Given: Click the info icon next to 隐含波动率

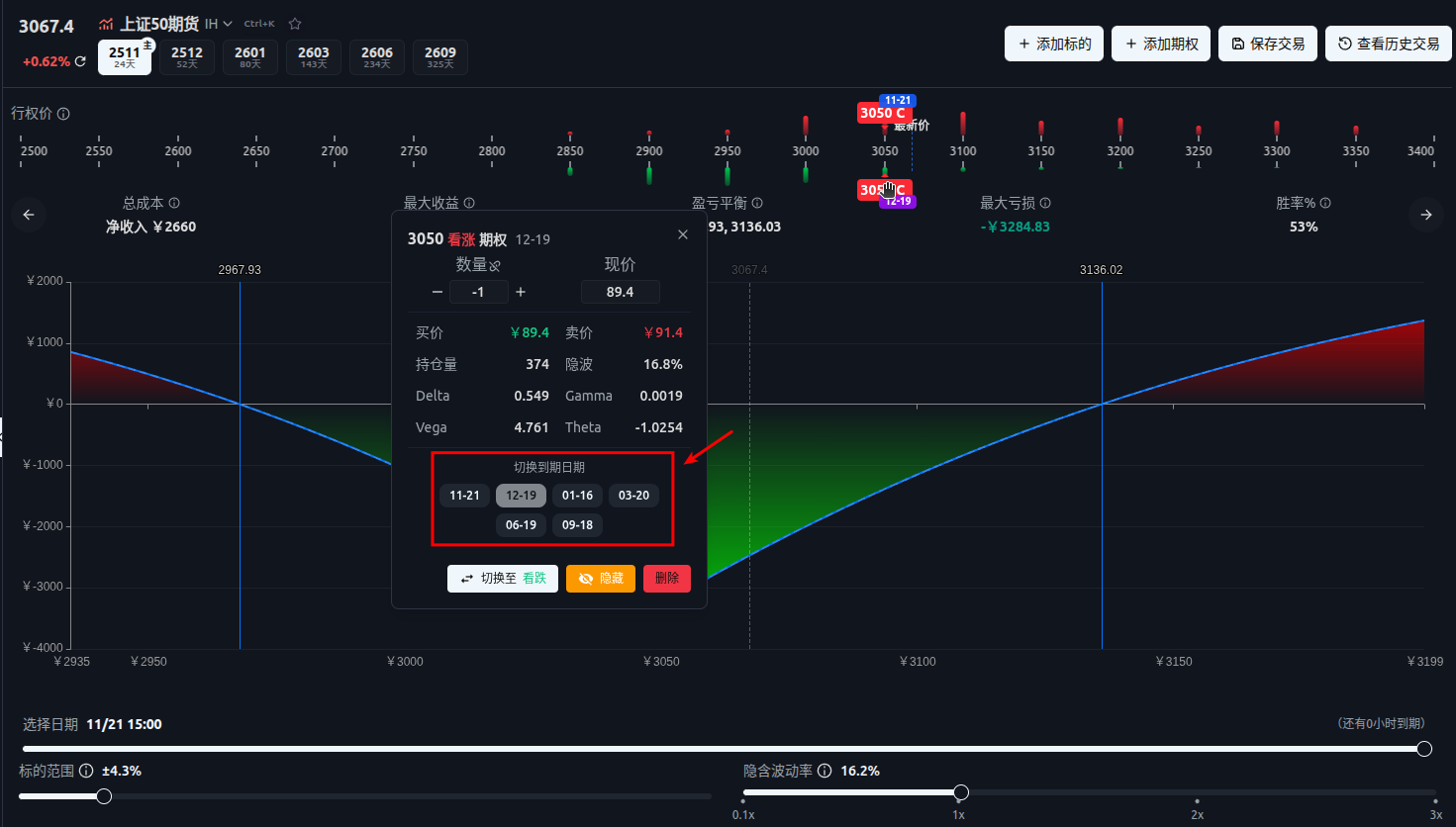Looking at the screenshot, I should (825, 771).
